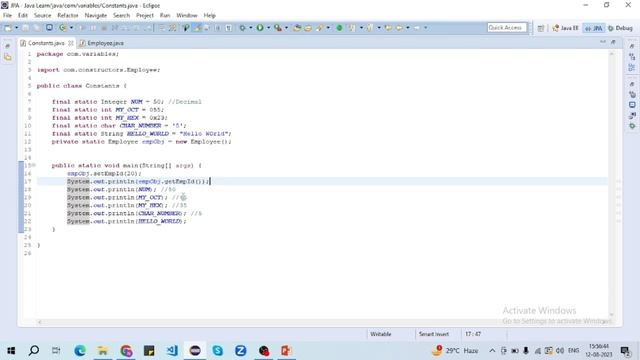Maximize the editor area
The image size is (640, 360).
(613, 42)
